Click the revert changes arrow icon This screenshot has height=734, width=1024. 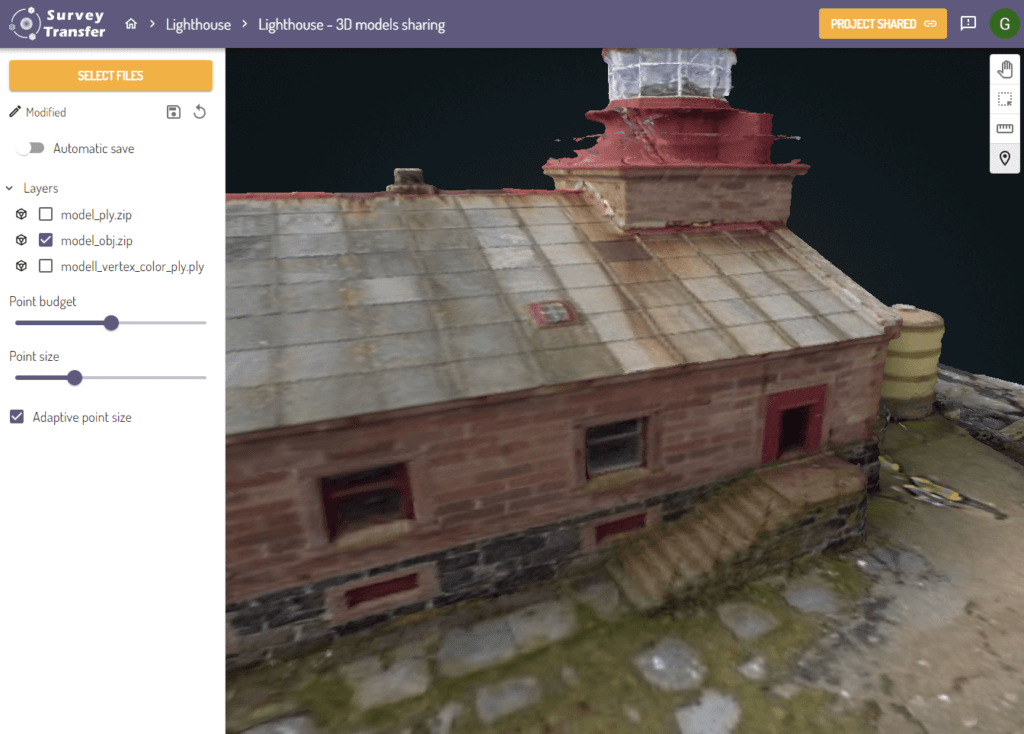tap(200, 112)
